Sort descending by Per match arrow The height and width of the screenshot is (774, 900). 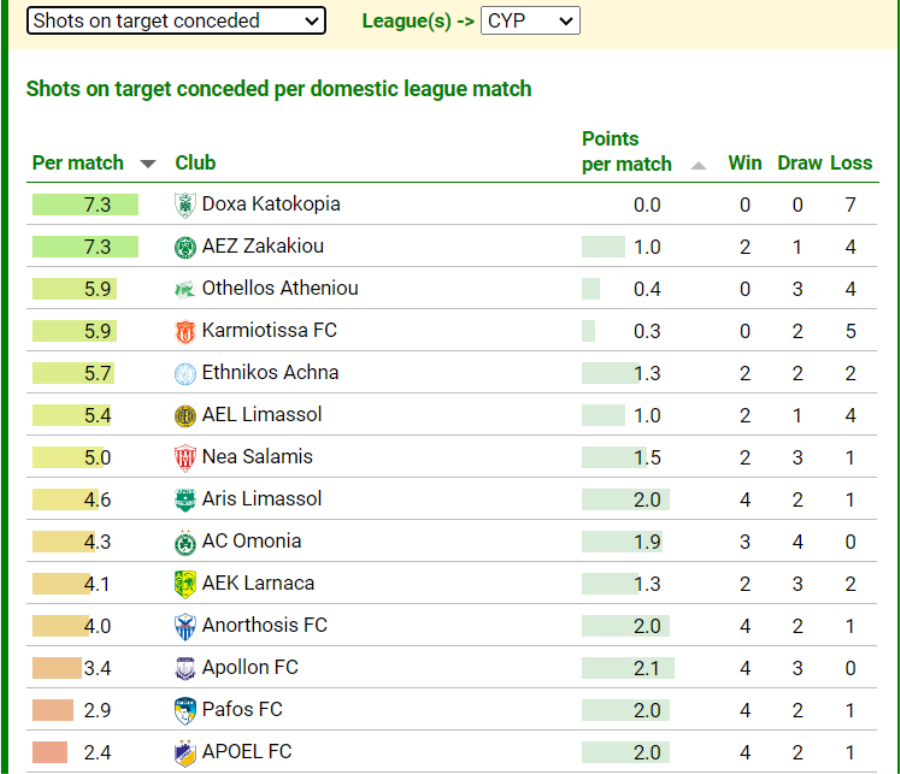[148, 164]
